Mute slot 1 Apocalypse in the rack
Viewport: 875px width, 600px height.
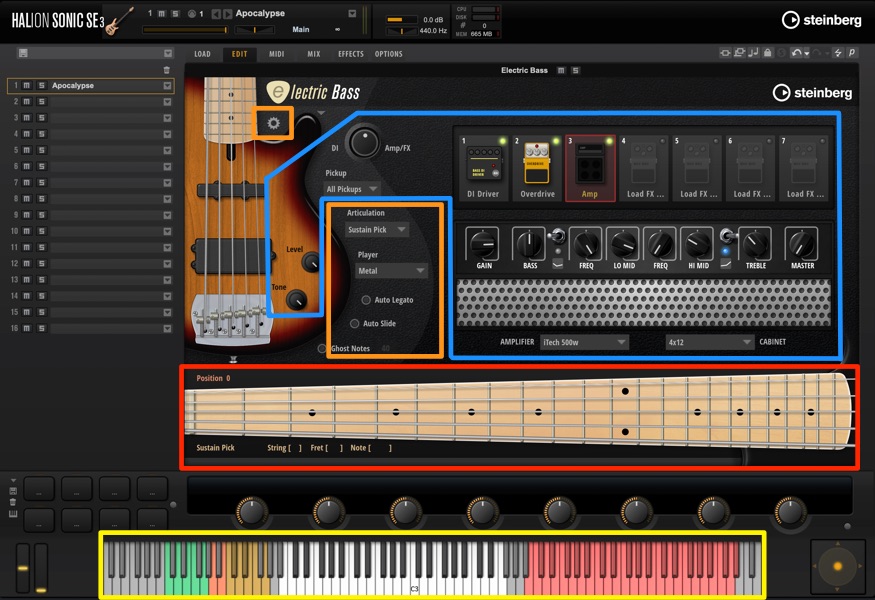coord(26,85)
